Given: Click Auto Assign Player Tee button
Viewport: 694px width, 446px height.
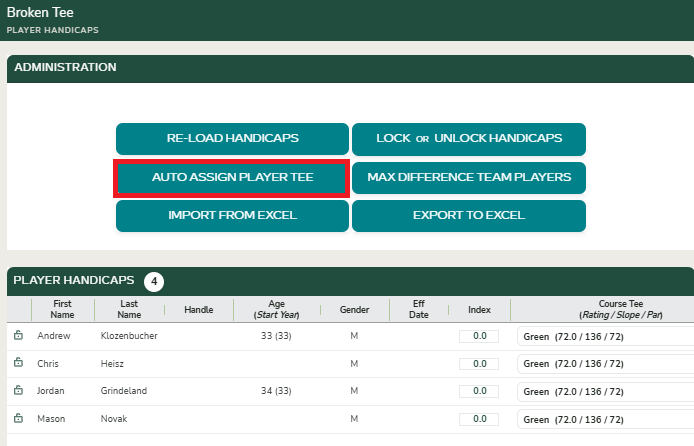Looking at the screenshot, I should (232, 178).
